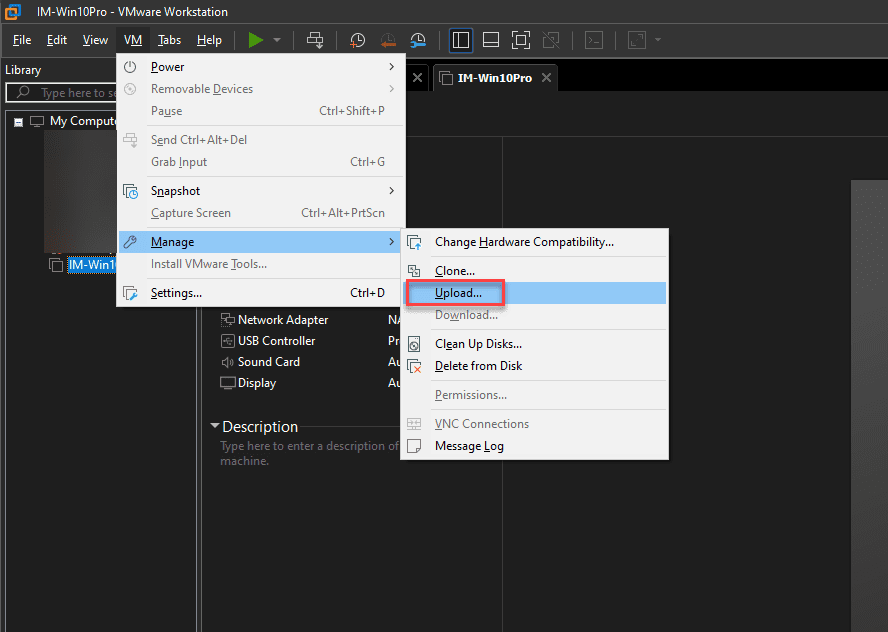Select IM-Win10Pro in the library tree
888x632 pixels.
point(92,264)
